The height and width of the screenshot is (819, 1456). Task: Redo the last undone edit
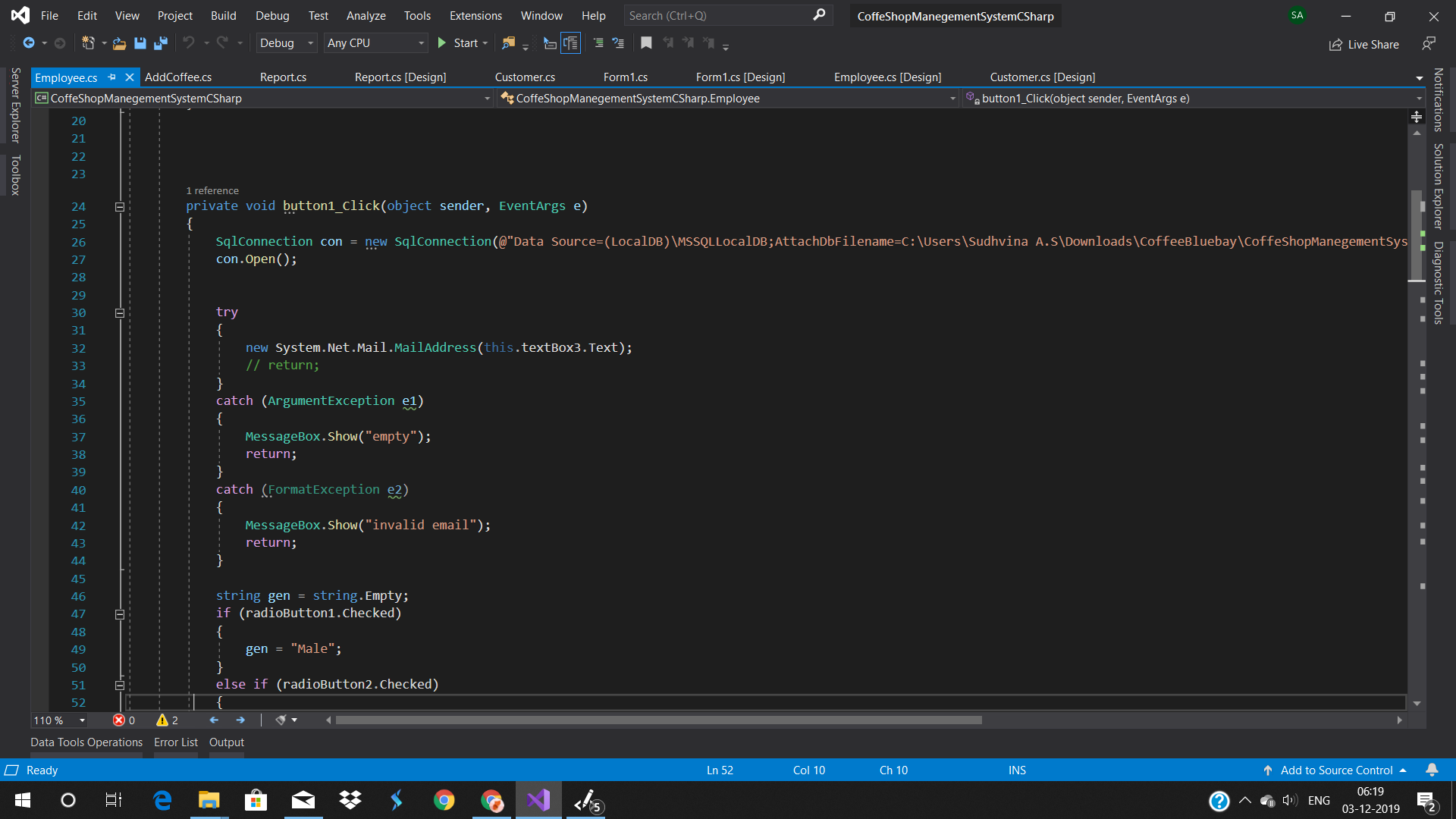point(221,43)
